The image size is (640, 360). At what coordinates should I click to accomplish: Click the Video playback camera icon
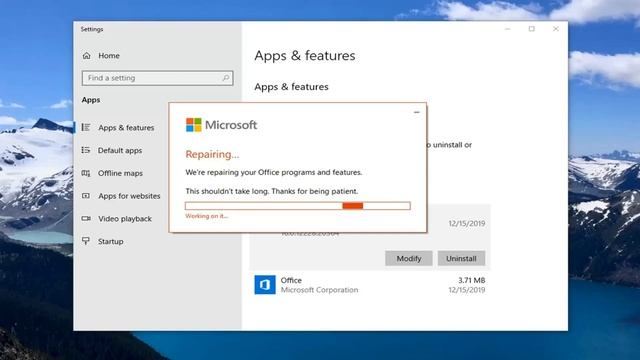86,219
